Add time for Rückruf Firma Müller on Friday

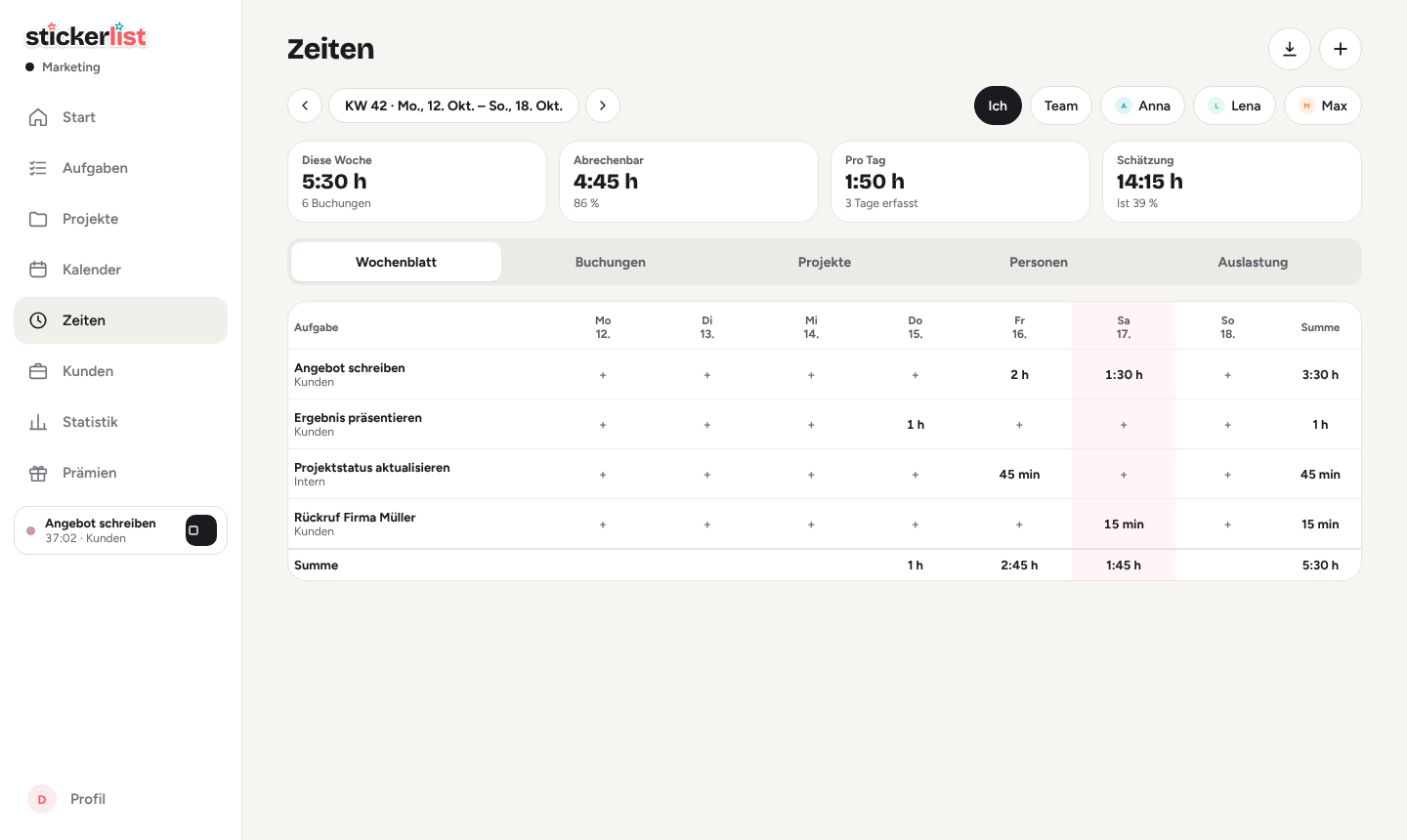(x=1019, y=525)
